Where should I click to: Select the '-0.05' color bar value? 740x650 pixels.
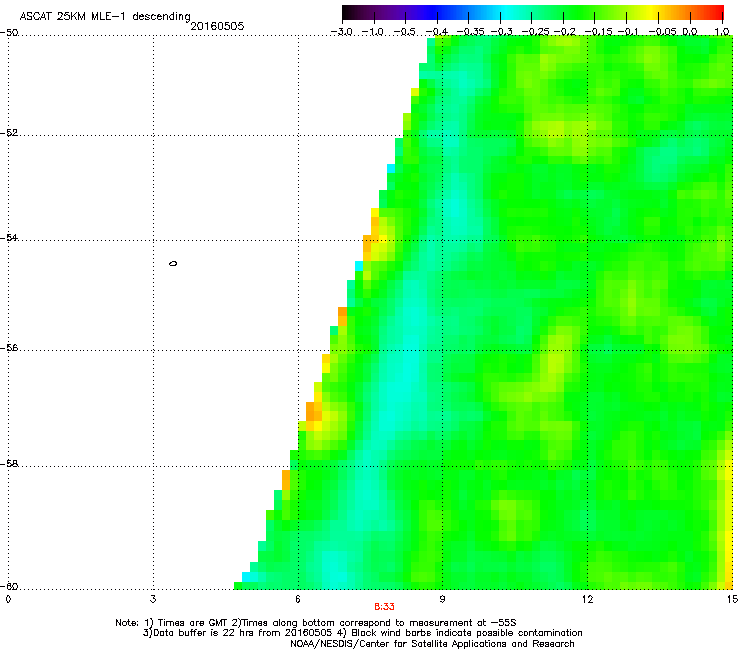coord(663,32)
